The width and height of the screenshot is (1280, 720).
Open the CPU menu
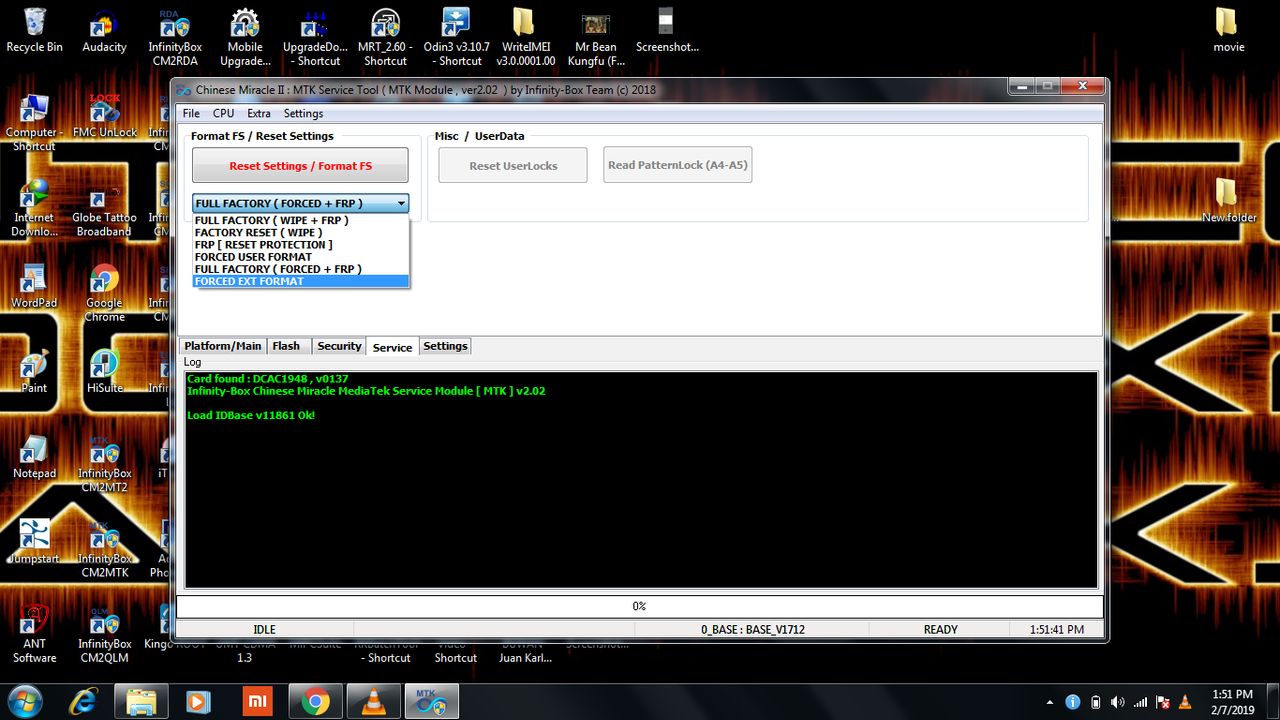tap(224, 114)
